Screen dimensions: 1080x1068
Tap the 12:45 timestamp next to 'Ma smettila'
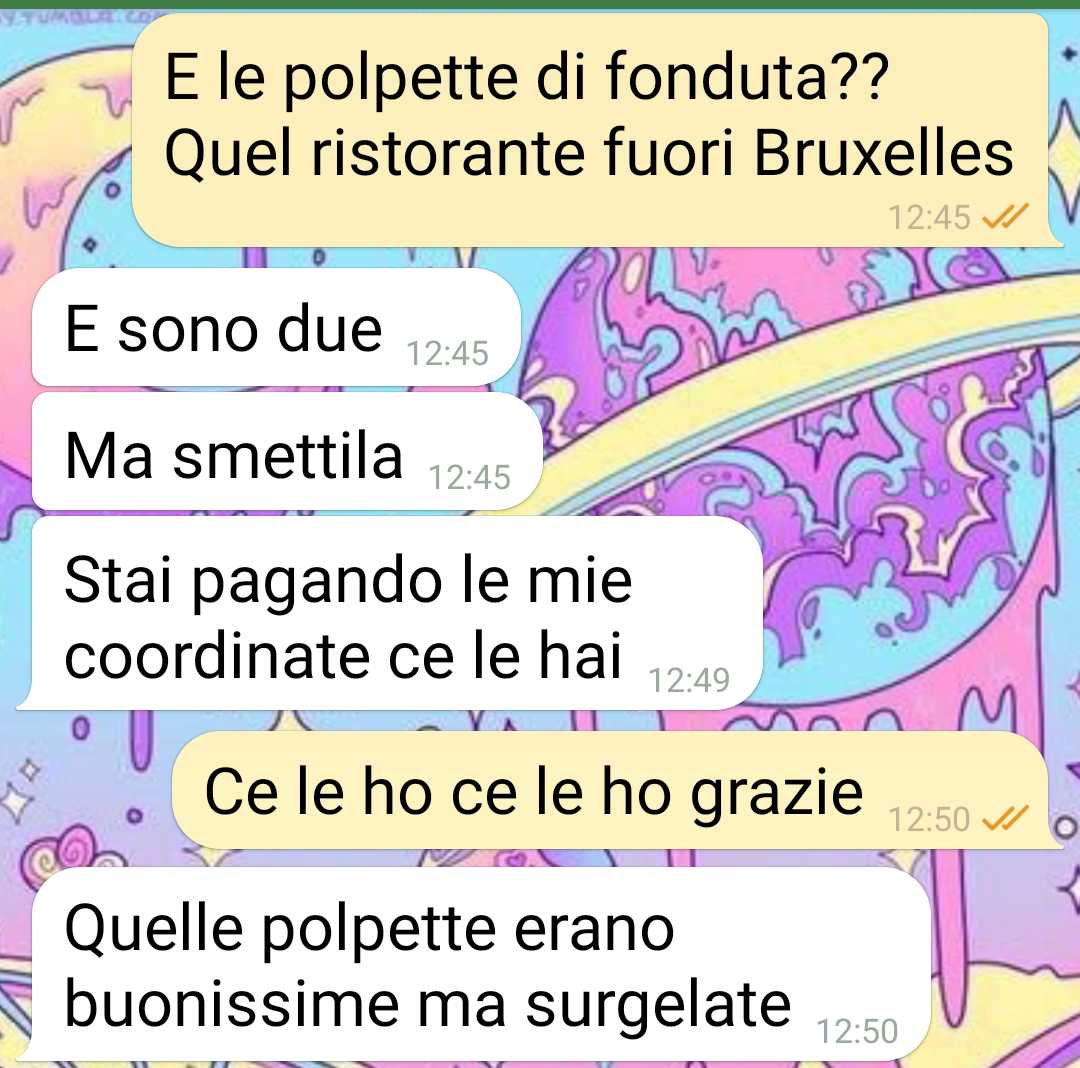469,477
